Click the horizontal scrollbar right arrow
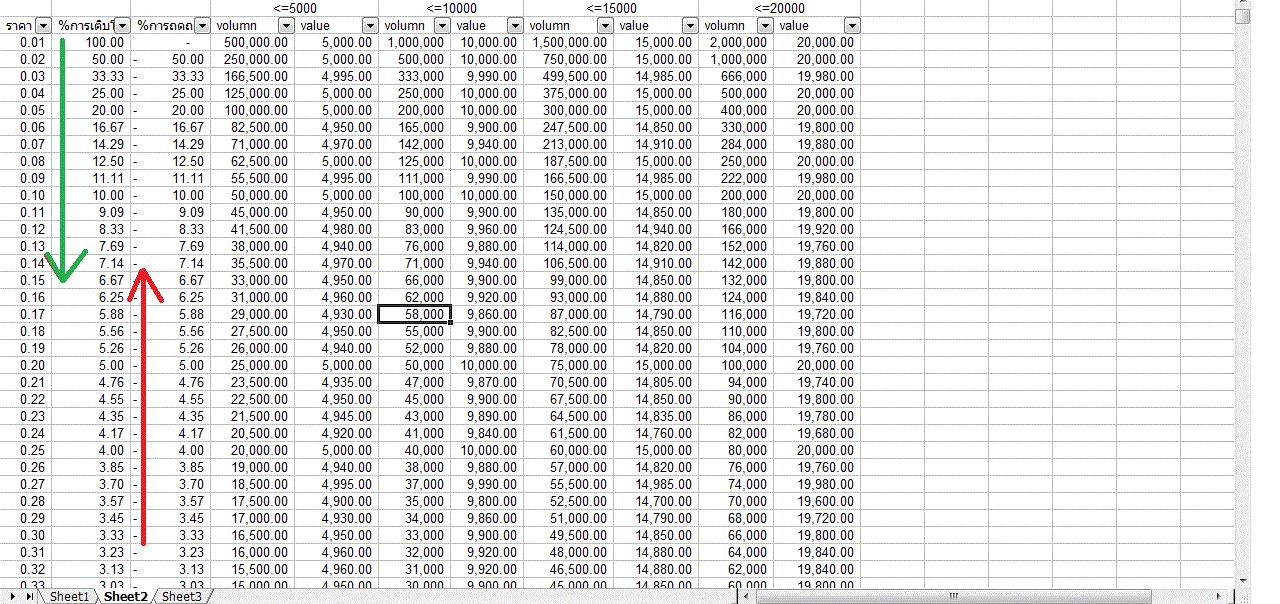Screen dimensions: 1280x604 (1218, 596)
